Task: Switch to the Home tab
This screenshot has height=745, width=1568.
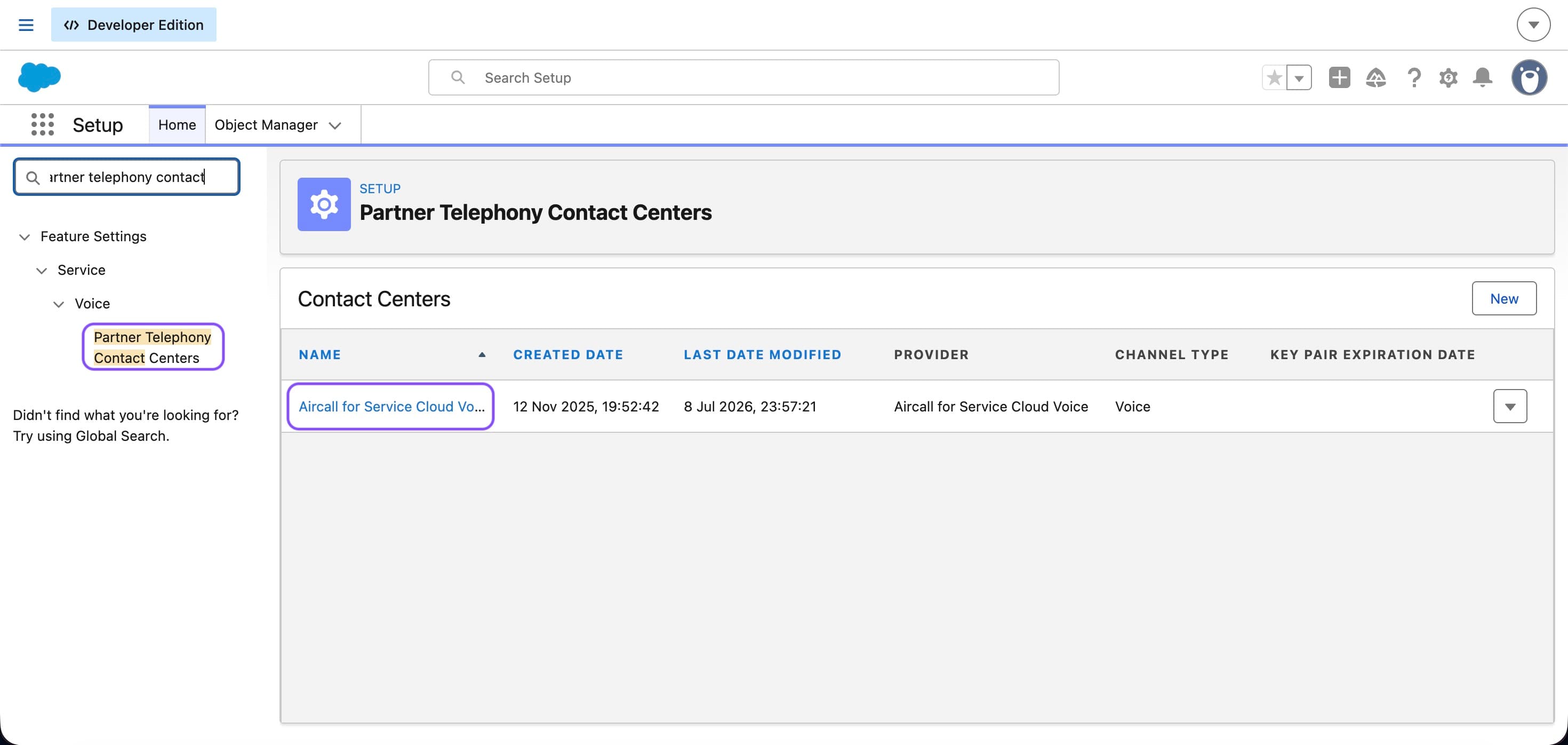Action: tap(177, 125)
